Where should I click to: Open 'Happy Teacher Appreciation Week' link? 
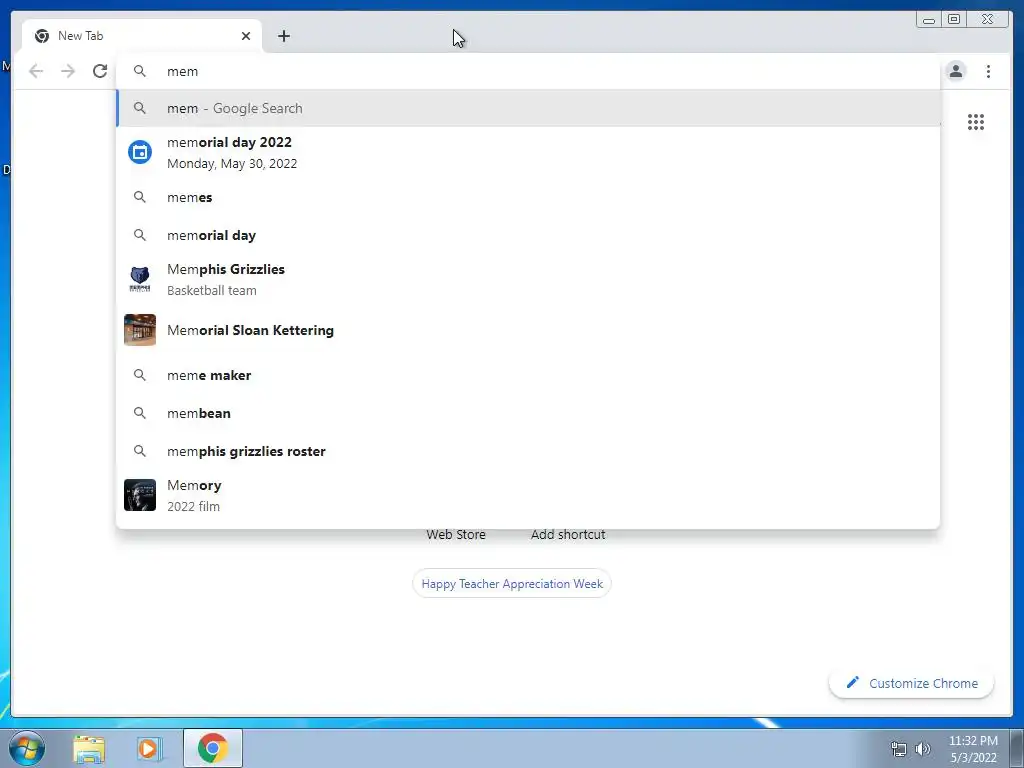coord(512,584)
